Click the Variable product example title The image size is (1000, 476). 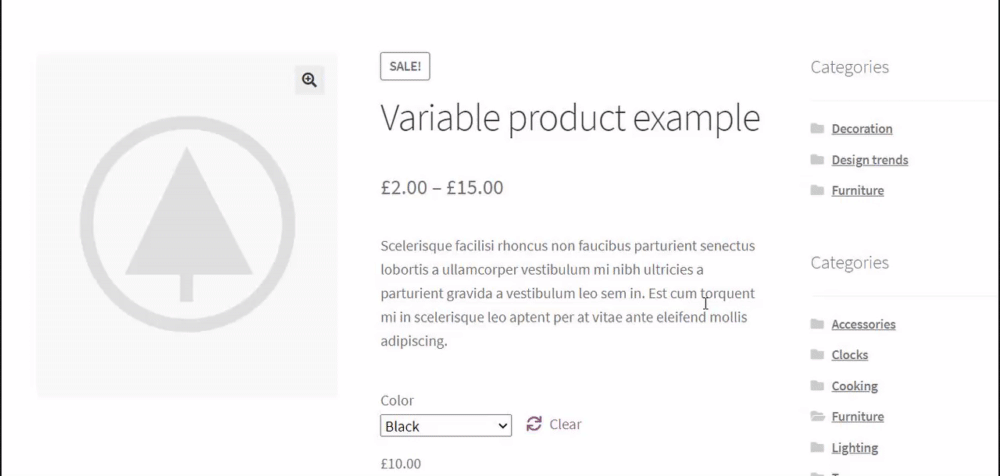pos(570,118)
